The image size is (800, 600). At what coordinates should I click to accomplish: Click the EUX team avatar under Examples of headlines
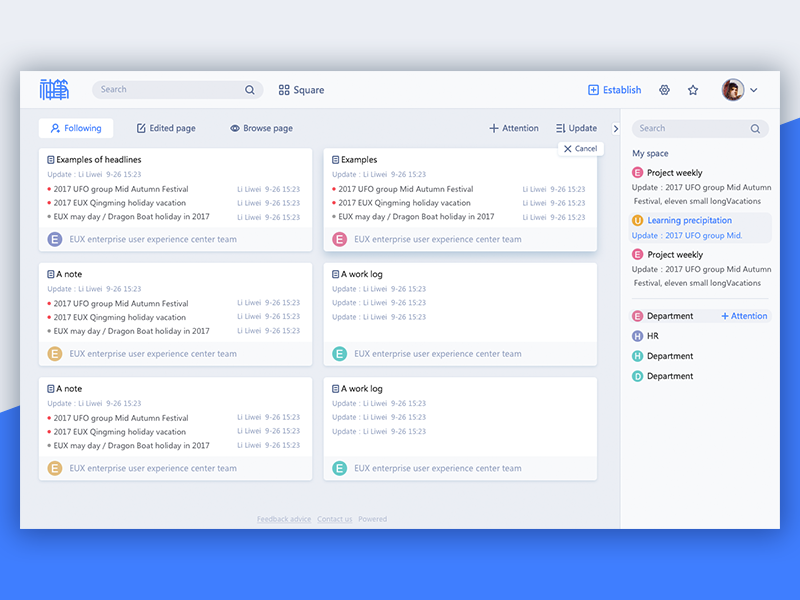pyautogui.click(x=54, y=239)
